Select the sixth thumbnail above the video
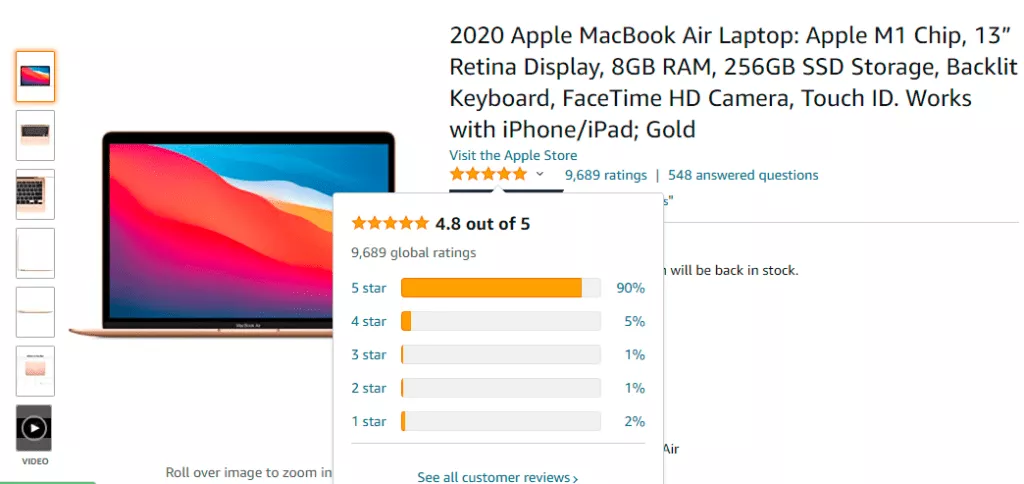The width and height of the screenshot is (1024, 484). [35, 371]
